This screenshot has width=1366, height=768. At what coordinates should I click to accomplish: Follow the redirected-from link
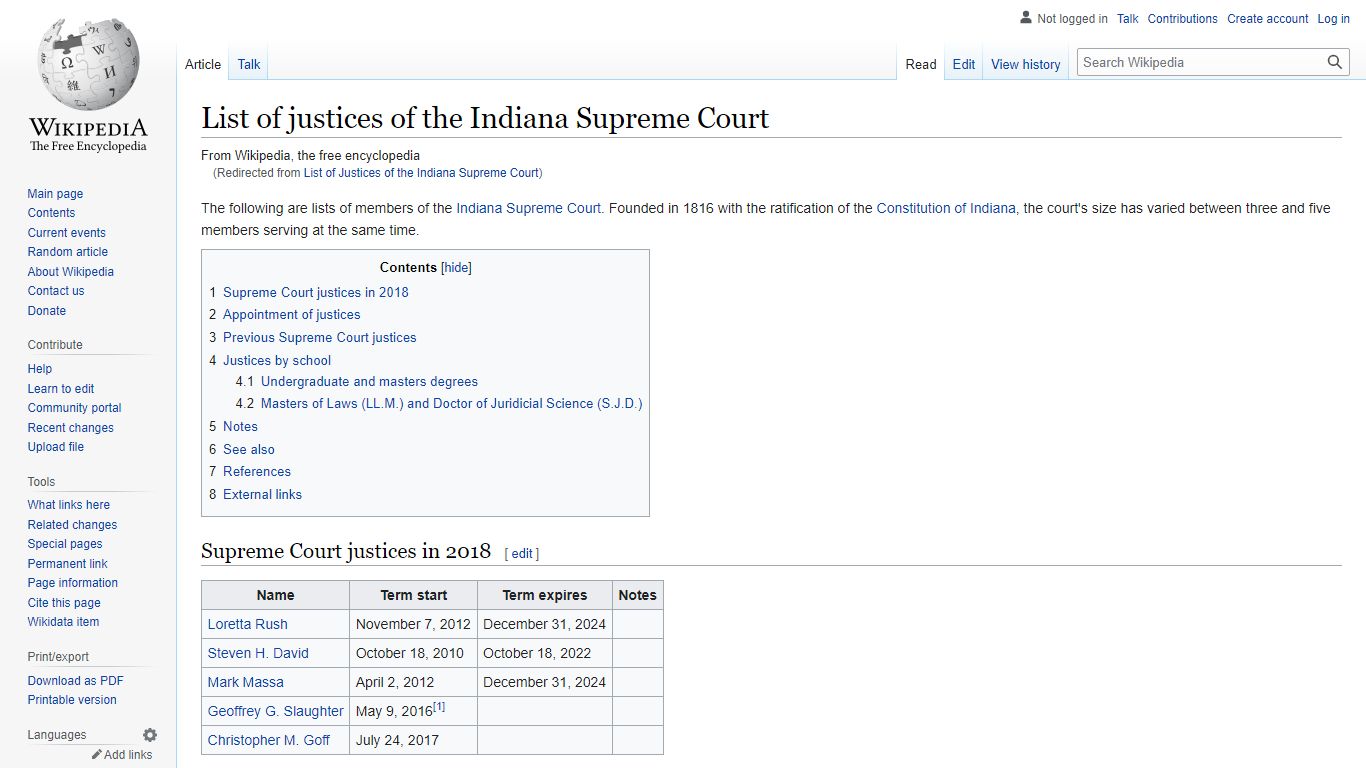(x=421, y=173)
